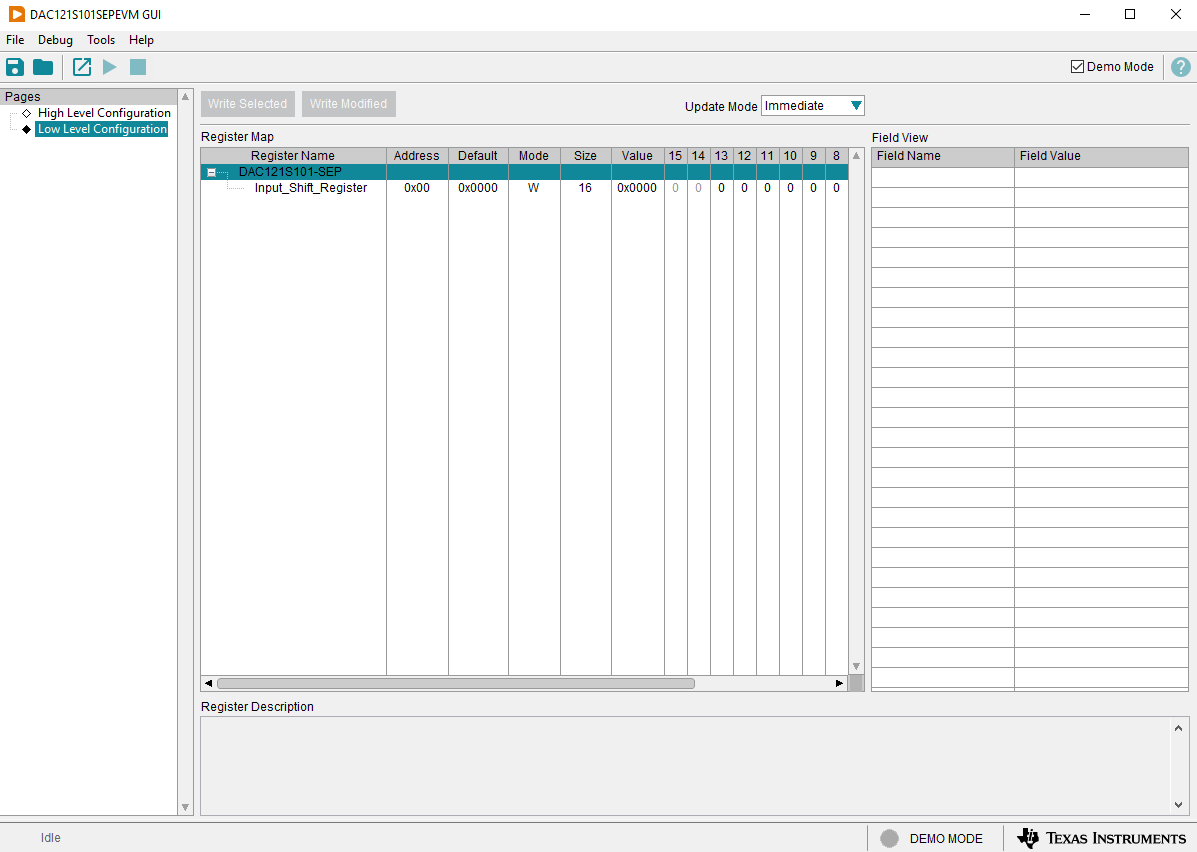Image resolution: width=1197 pixels, height=852 pixels.
Task: Select the High Level Configuration page
Action: point(104,112)
